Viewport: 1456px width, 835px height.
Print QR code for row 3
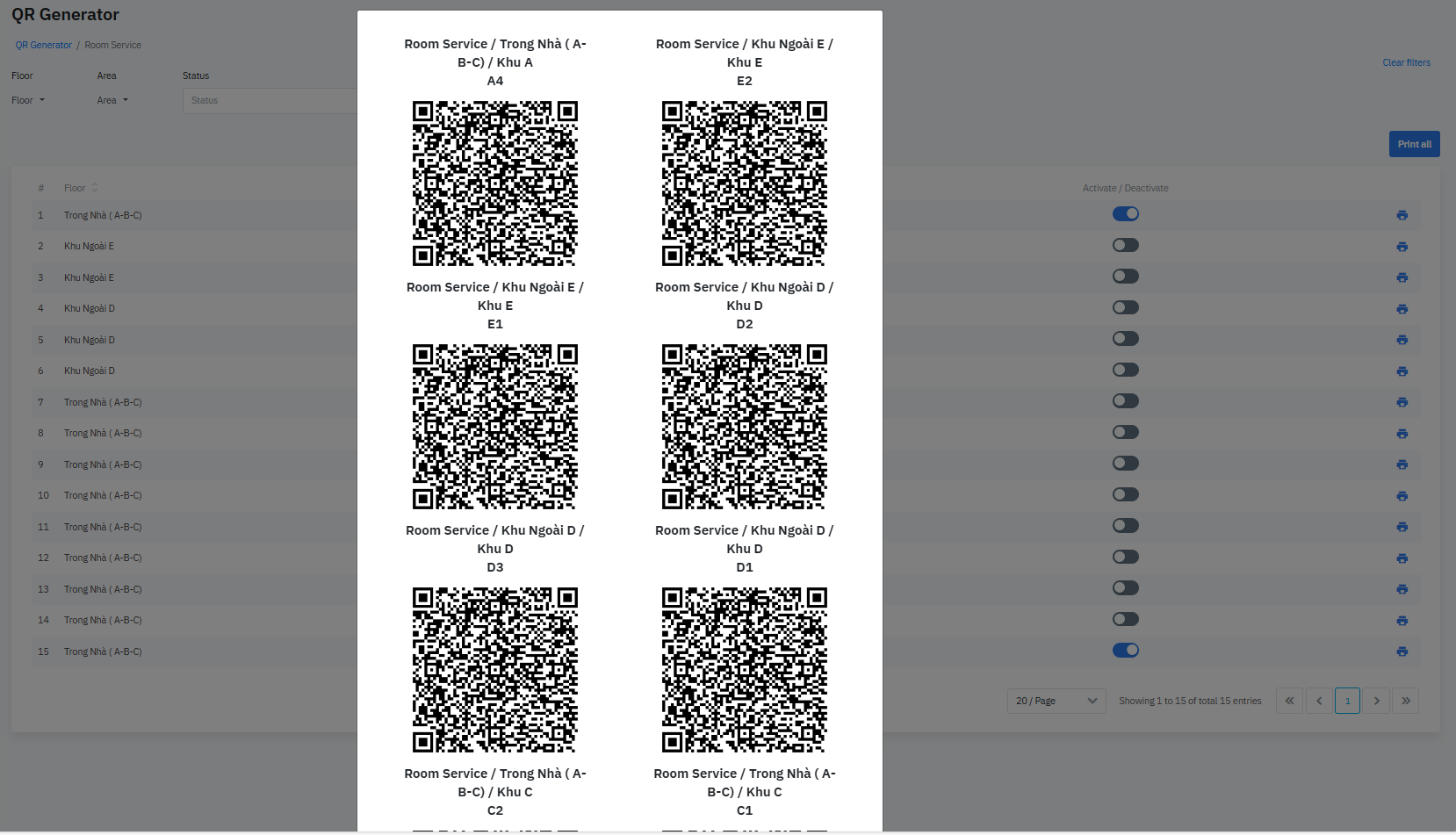tap(1402, 277)
